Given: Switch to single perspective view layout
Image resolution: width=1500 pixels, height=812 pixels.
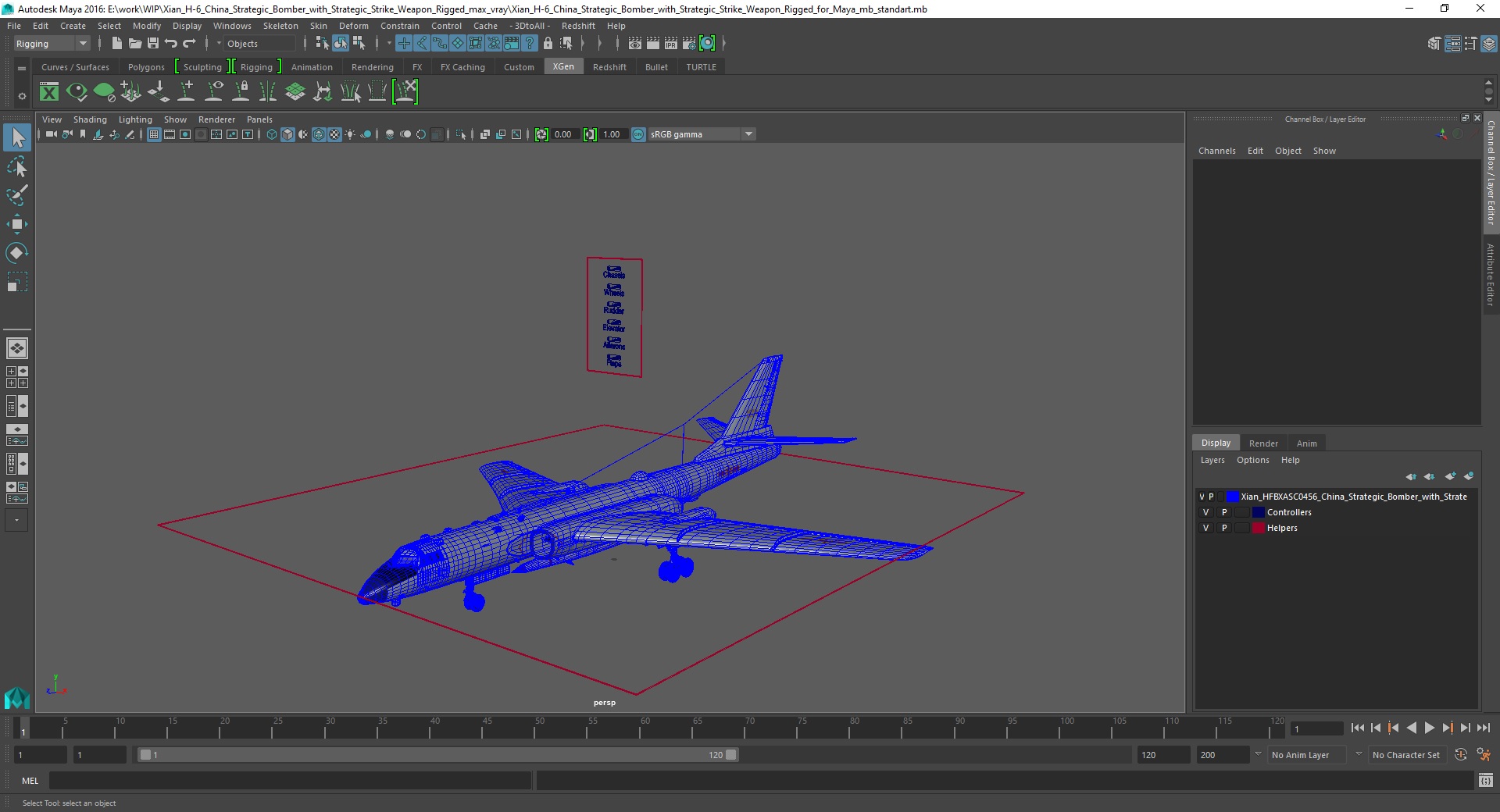Looking at the screenshot, I should click(x=17, y=348).
